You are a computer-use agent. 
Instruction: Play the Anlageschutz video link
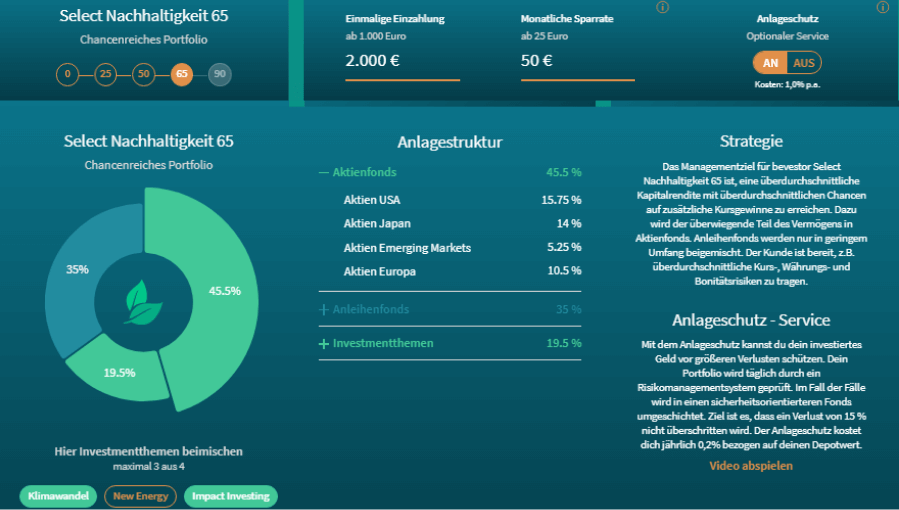click(751, 466)
